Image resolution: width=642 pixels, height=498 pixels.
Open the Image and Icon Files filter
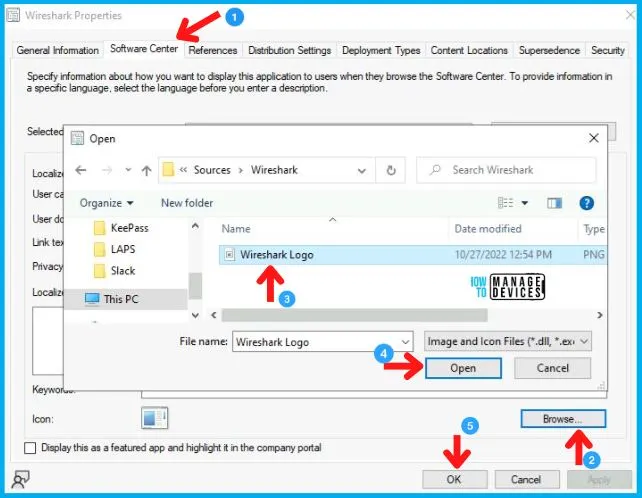click(x=508, y=341)
